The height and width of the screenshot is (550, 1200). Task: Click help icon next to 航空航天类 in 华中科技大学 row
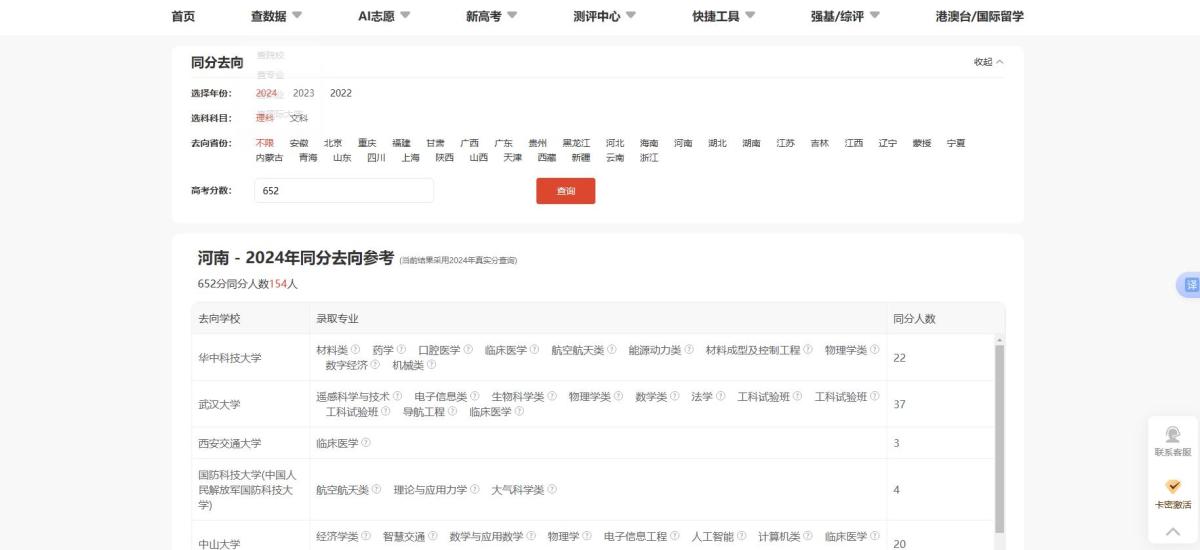click(612, 350)
